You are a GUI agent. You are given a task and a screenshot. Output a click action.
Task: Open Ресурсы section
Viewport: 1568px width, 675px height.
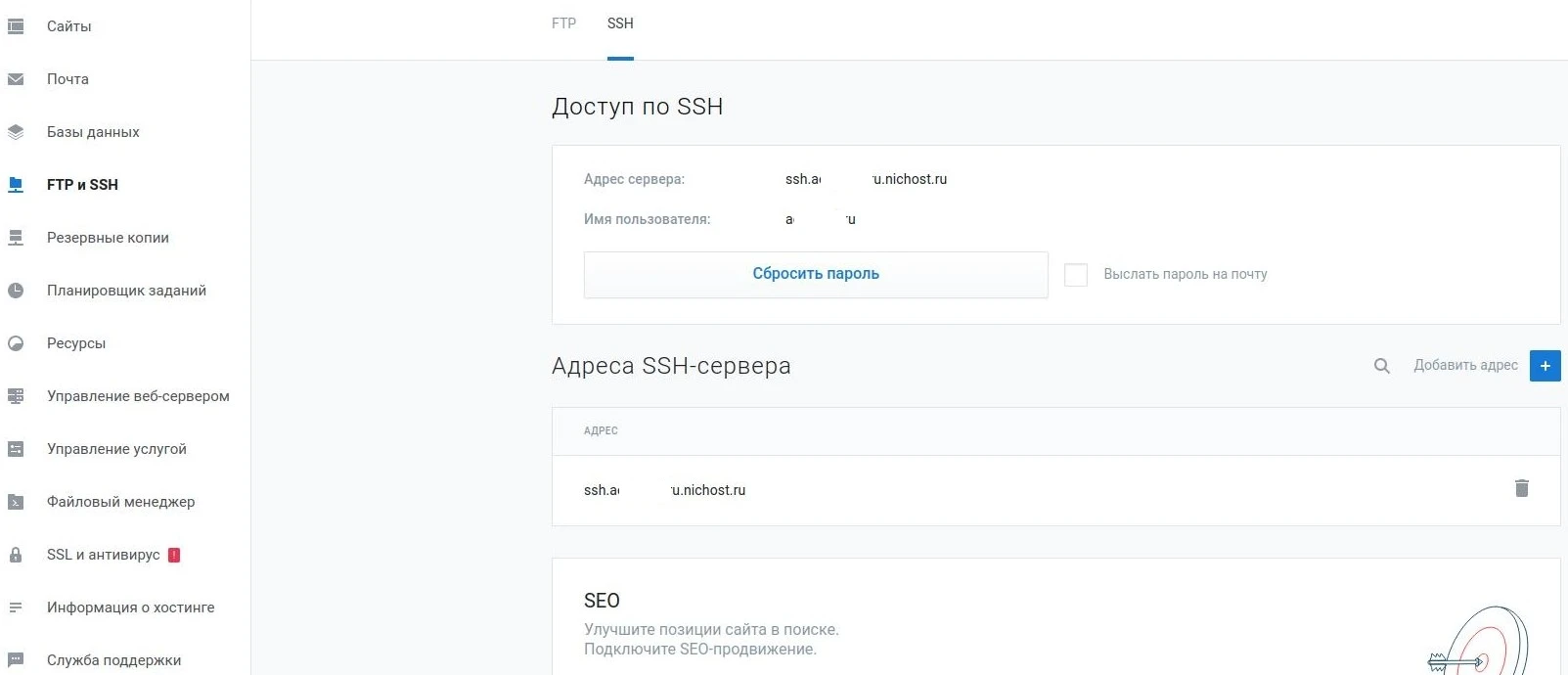coord(76,343)
